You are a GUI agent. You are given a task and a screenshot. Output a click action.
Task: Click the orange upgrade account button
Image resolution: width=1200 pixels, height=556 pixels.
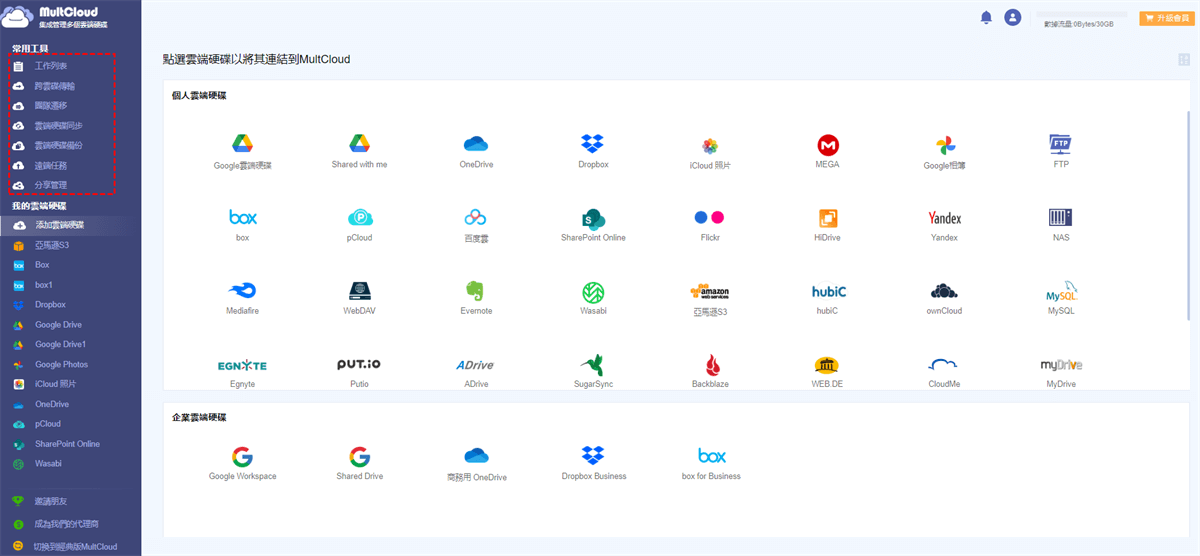1166,18
